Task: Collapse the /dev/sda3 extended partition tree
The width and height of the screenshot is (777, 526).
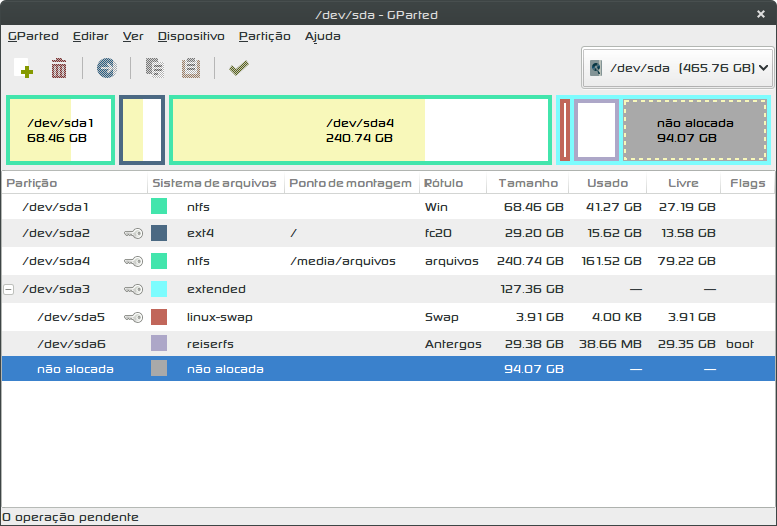Action: point(8,289)
